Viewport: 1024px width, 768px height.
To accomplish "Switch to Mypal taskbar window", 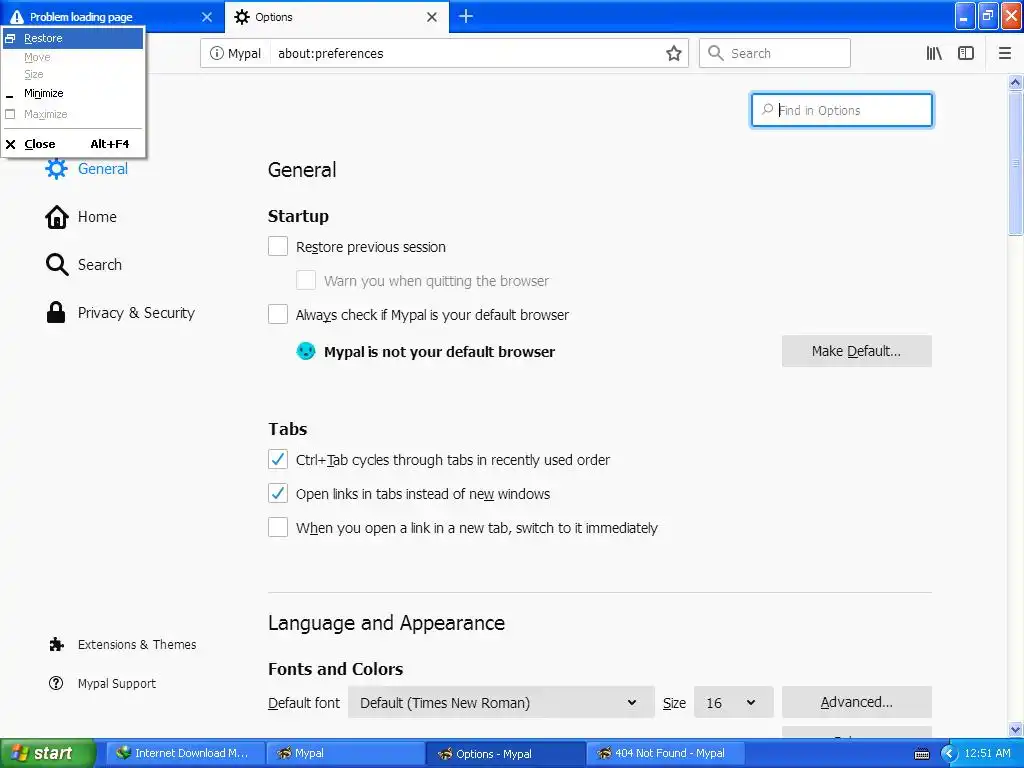I will pos(345,754).
